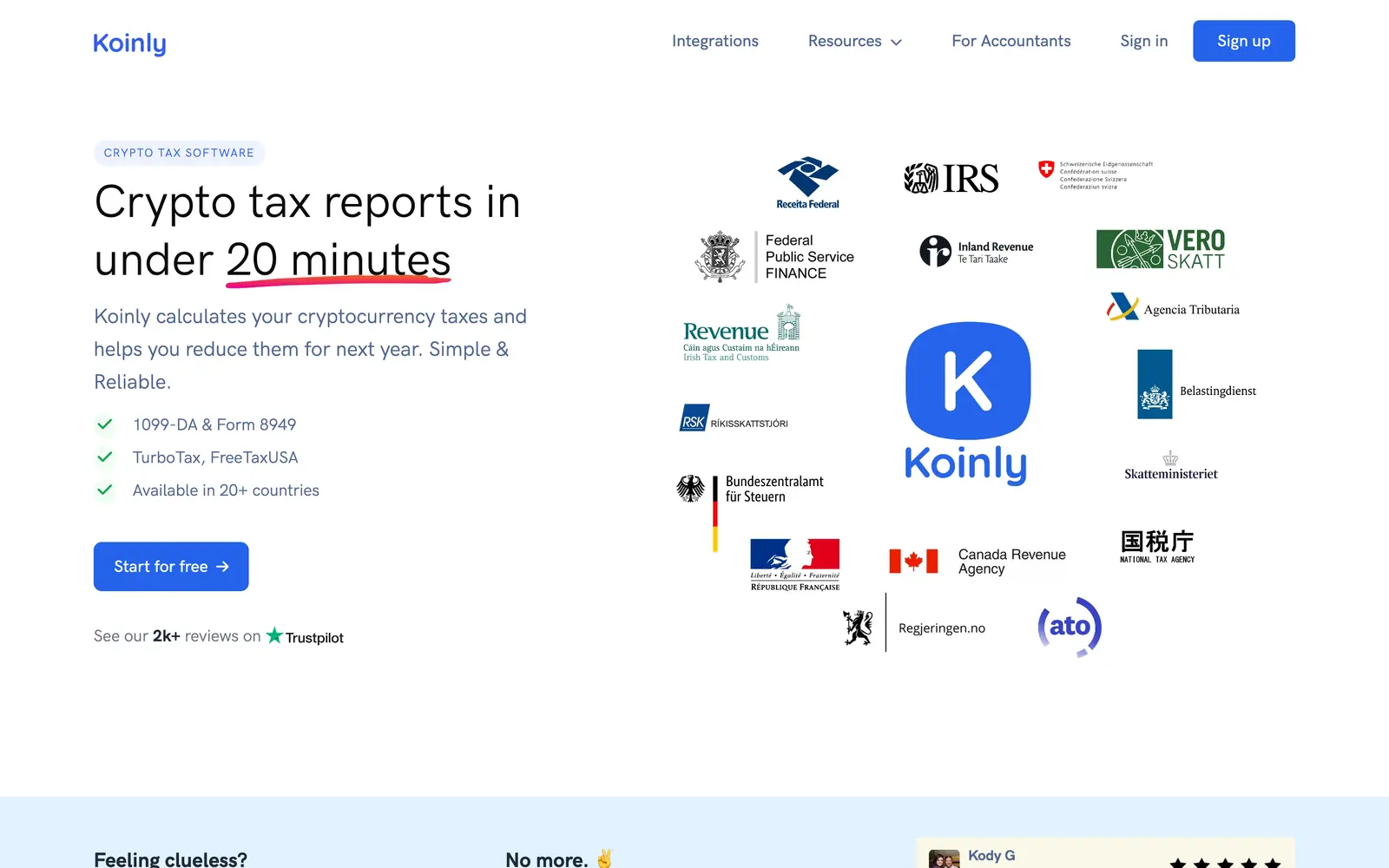Click the National Tax Agency Japan logo

pos(1157,547)
